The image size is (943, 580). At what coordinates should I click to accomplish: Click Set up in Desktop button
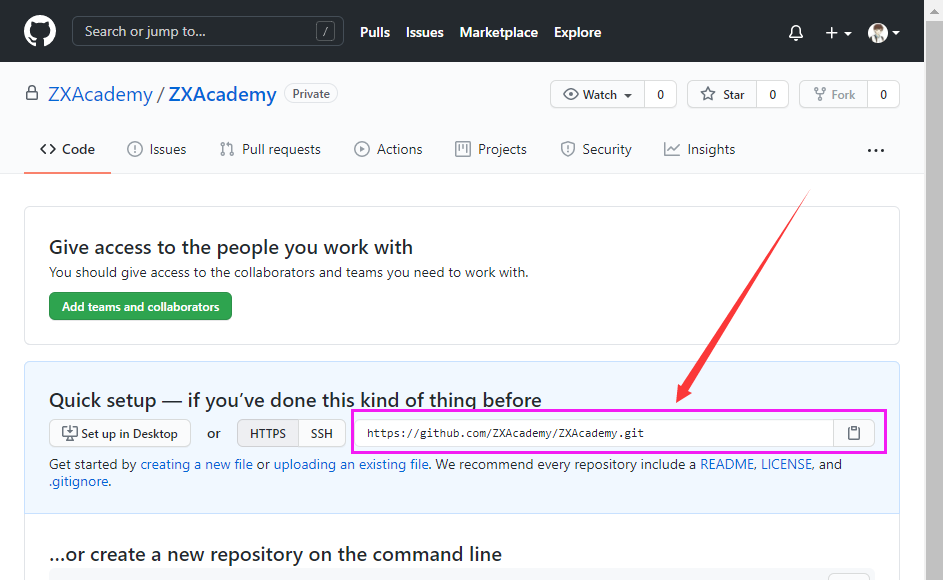coord(120,433)
